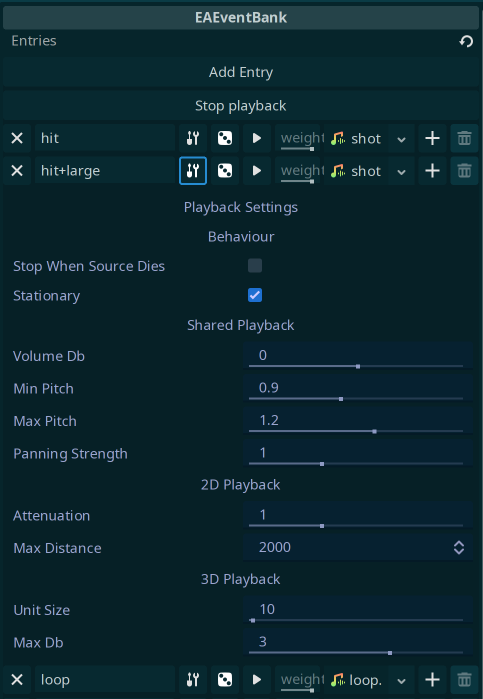The height and width of the screenshot is (699, 483).
Task: Open playback settings for the hit entry
Action: 193,138
